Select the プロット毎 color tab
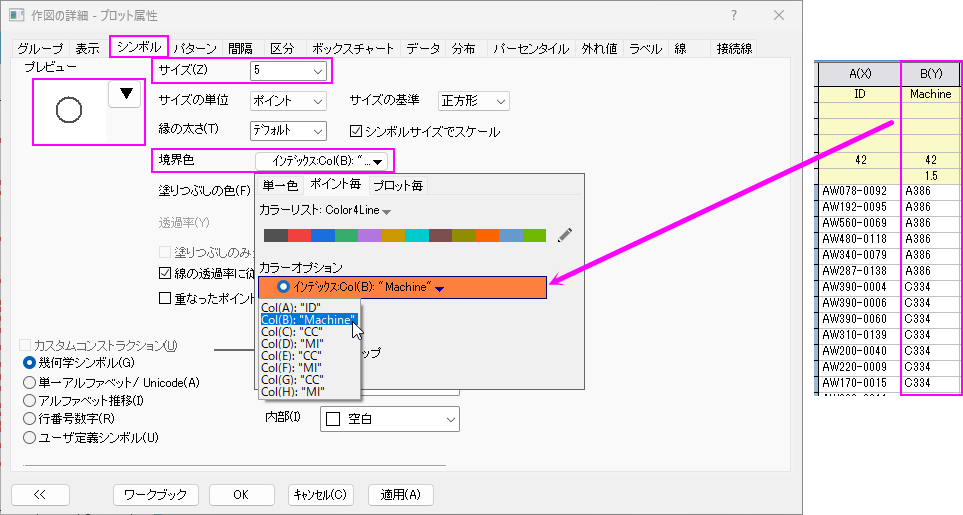This screenshot has height=515, width=963. click(x=397, y=185)
